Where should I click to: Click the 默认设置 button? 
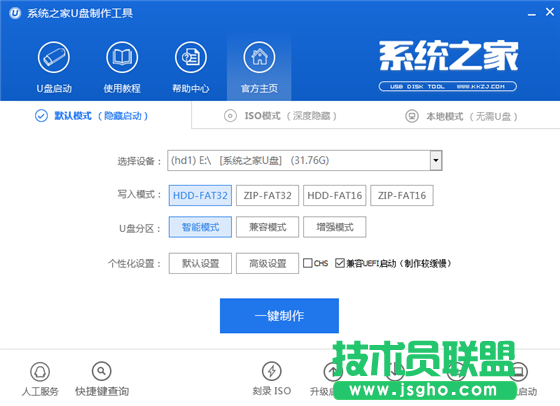(200, 264)
